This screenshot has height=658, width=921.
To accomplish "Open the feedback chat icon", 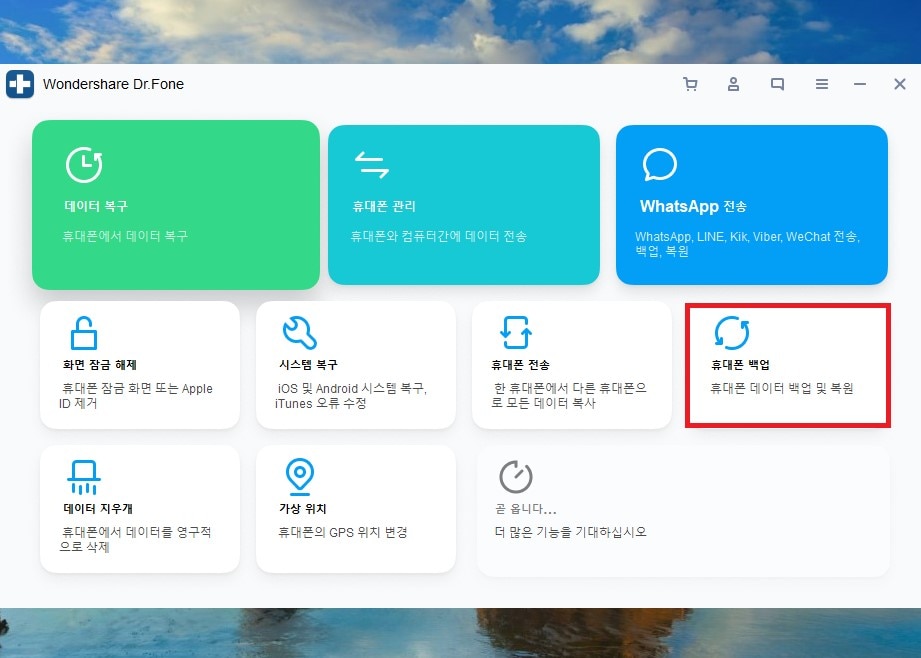I will pyautogui.click(x=777, y=84).
